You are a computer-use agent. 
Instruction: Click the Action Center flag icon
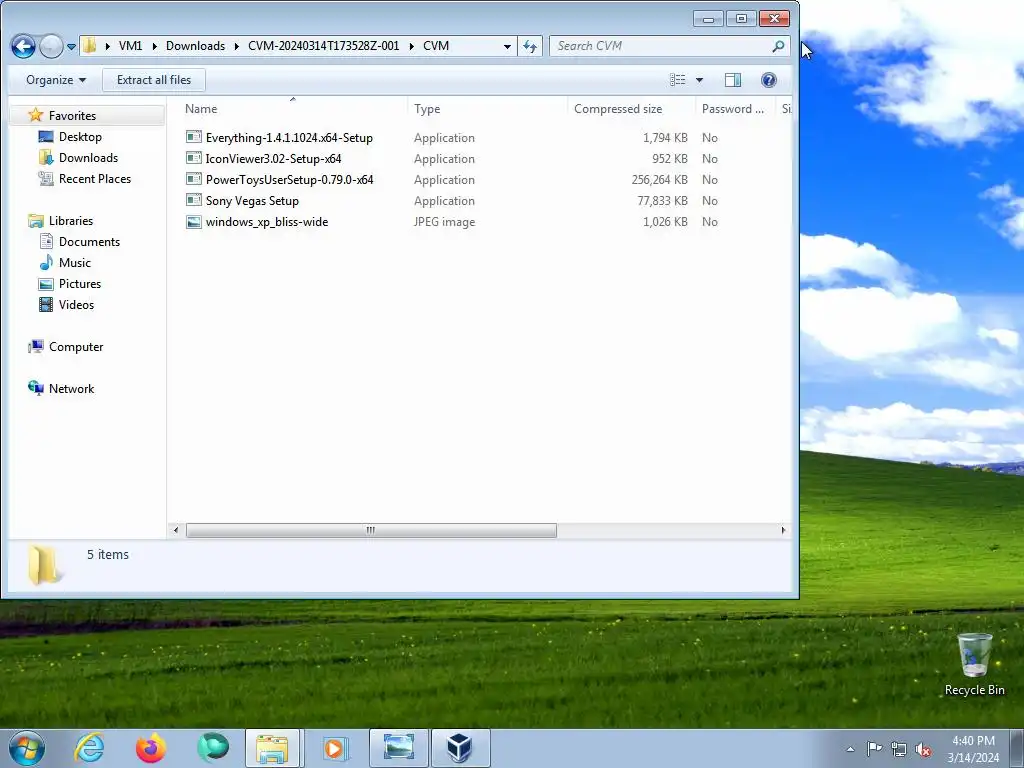point(874,749)
